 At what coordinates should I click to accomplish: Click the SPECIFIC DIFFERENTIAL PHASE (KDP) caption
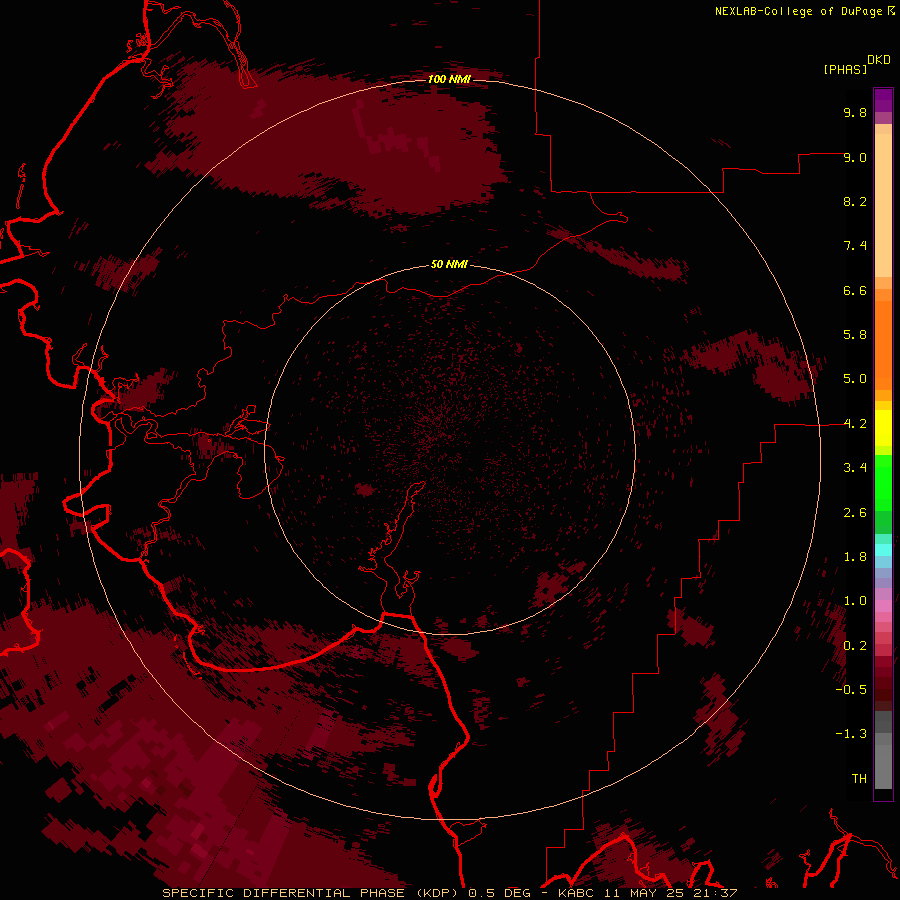(x=312, y=893)
